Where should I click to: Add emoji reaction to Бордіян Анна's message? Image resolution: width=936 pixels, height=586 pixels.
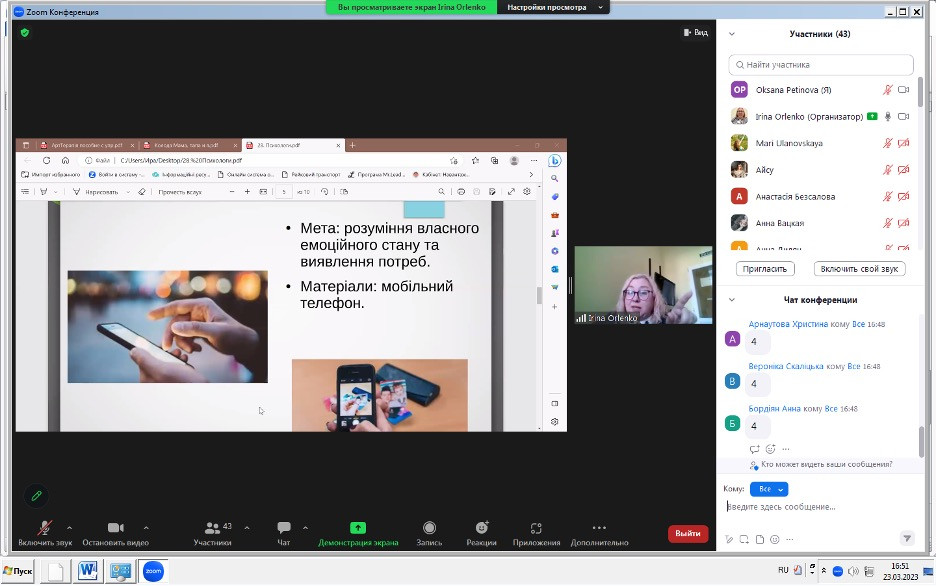click(x=771, y=449)
